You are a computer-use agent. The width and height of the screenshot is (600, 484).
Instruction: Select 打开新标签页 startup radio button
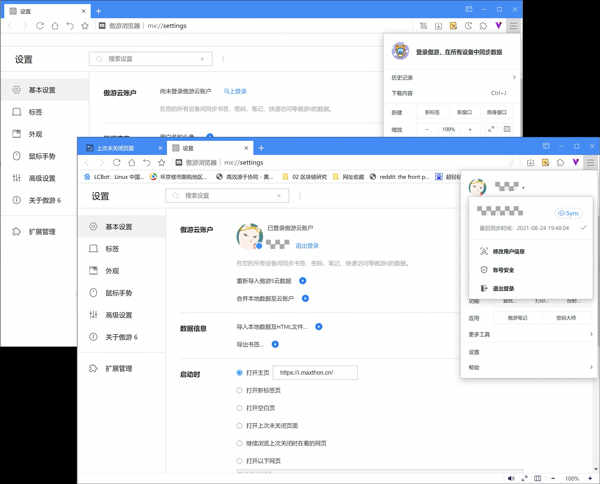(240, 390)
